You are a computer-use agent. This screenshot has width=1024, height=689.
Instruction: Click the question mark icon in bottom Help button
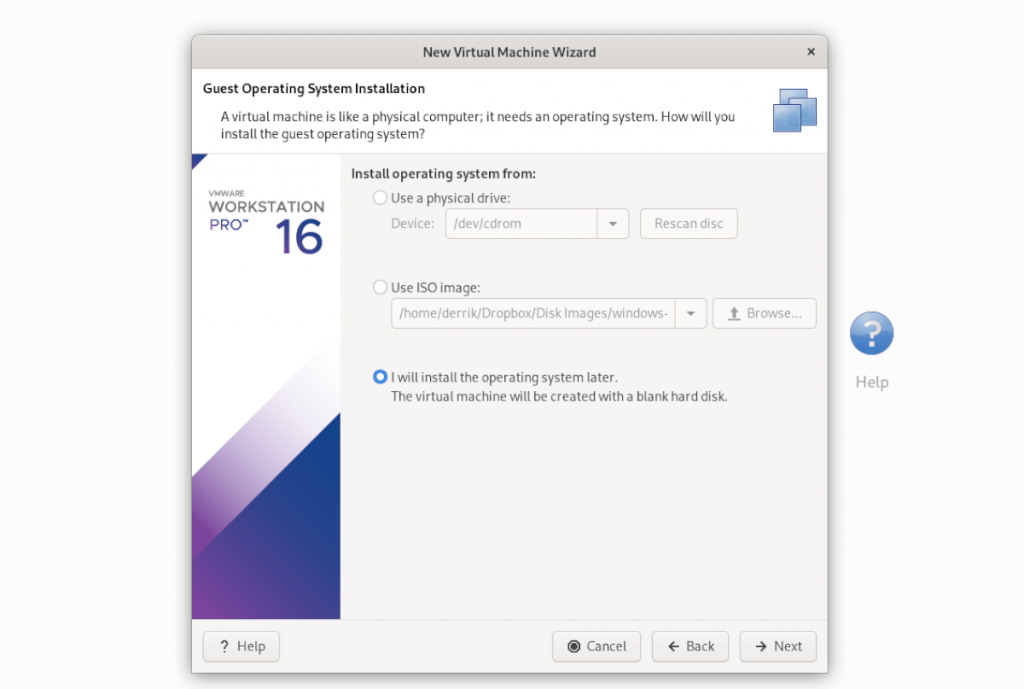point(225,646)
